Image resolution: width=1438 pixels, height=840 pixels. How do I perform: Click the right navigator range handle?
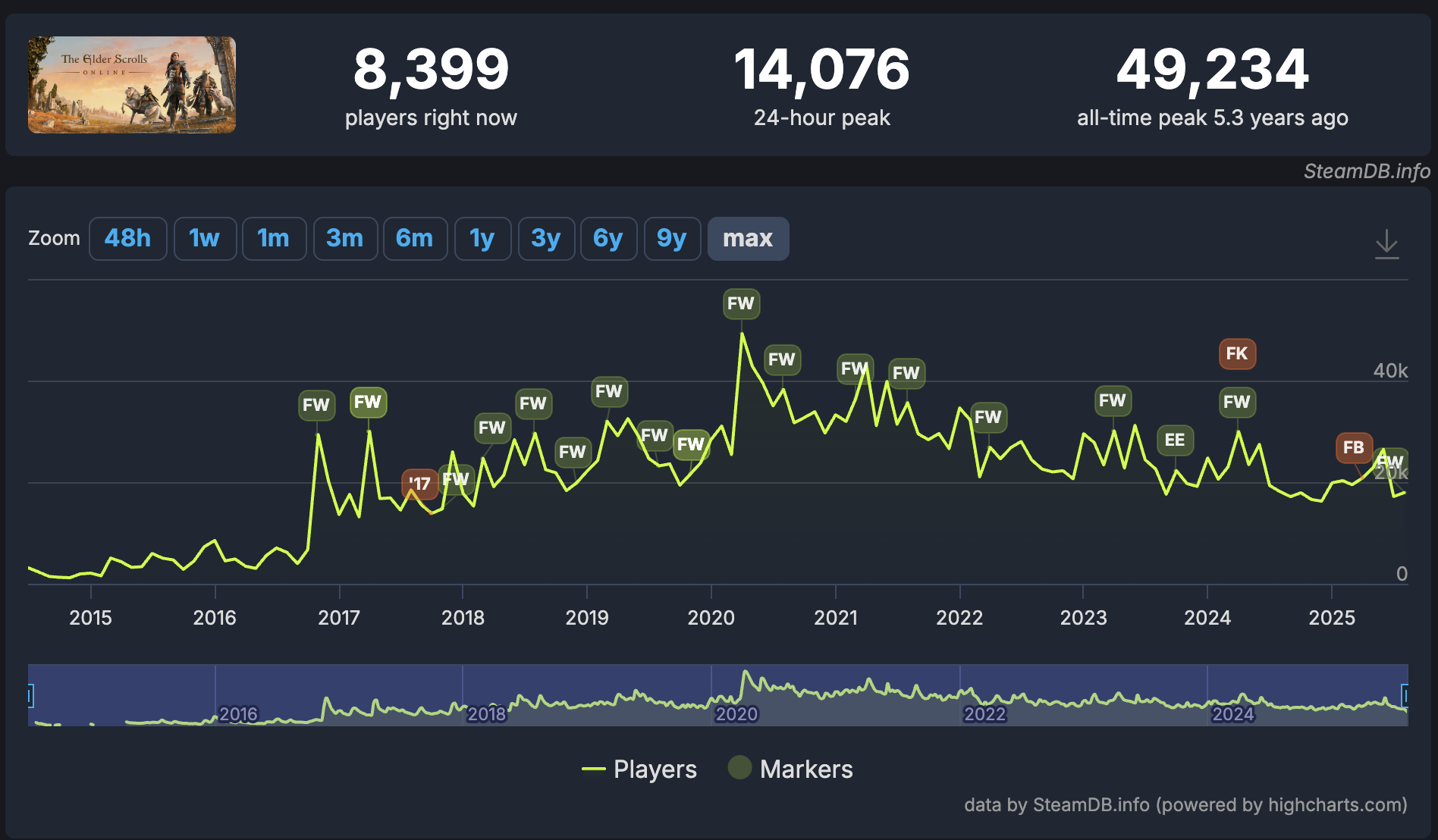[x=1405, y=695]
